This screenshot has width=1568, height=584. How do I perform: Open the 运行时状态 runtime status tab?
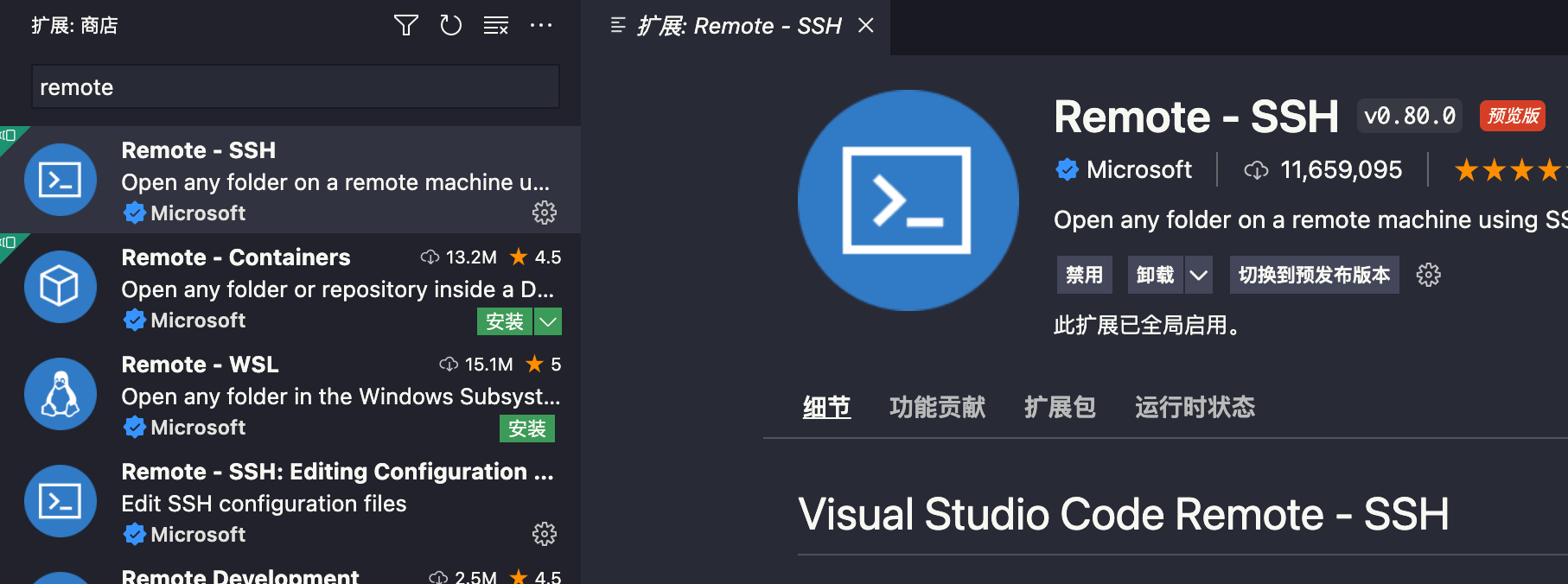point(1195,406)
